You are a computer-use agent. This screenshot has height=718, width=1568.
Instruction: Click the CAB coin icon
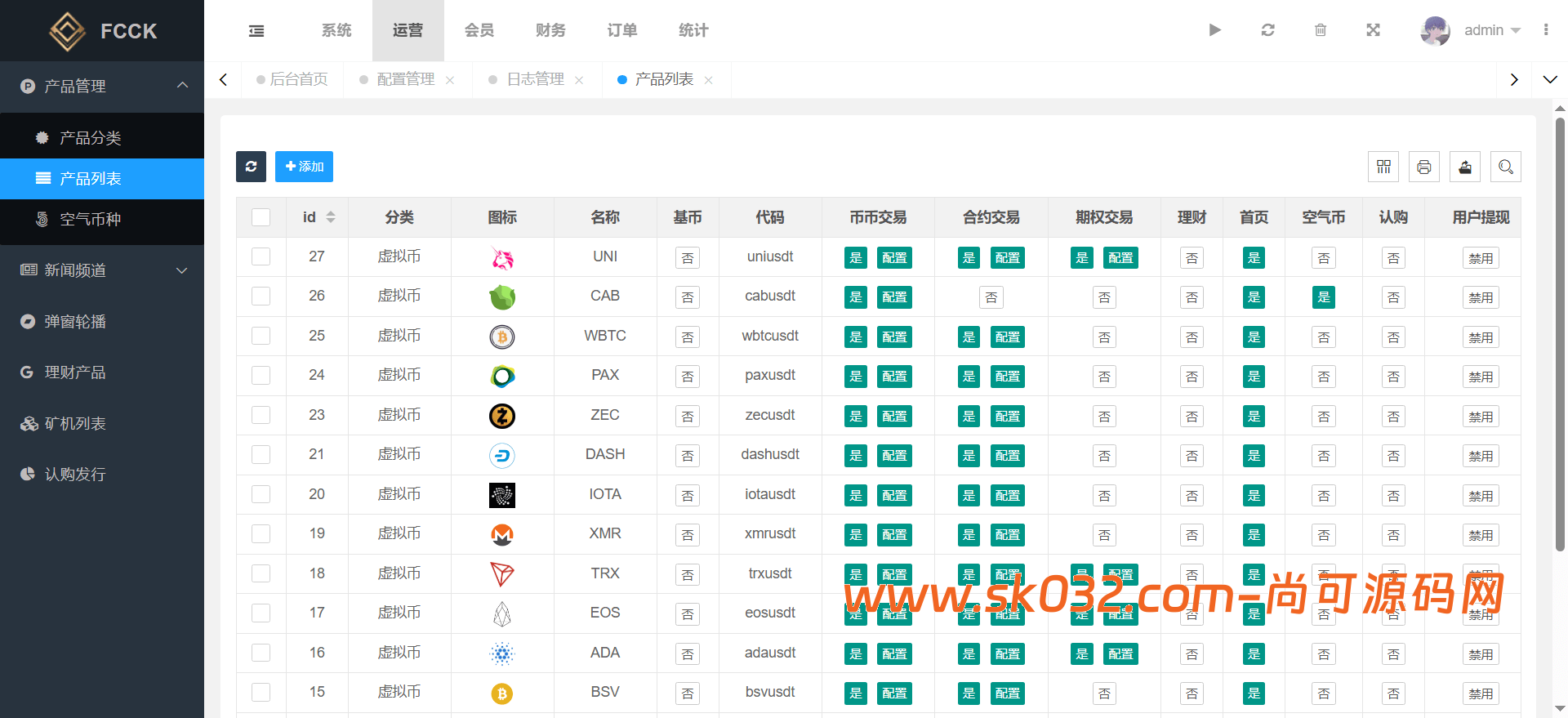coord(502,297)
